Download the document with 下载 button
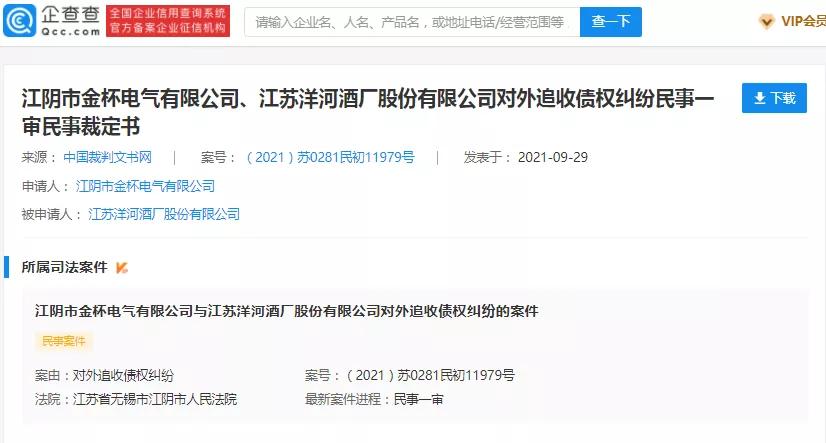The width and height of the screenshot is (826, 443). 774,98
